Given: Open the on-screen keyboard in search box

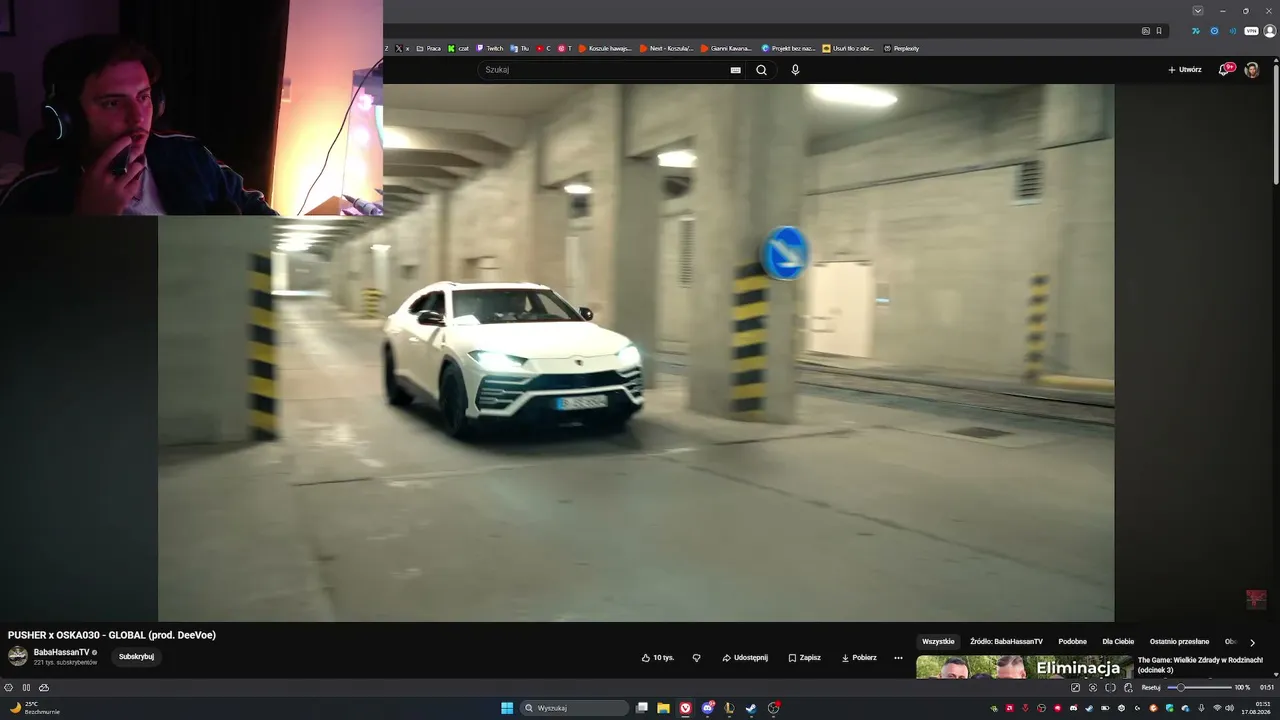Looking at the screenshot, I should coord(736,70).
